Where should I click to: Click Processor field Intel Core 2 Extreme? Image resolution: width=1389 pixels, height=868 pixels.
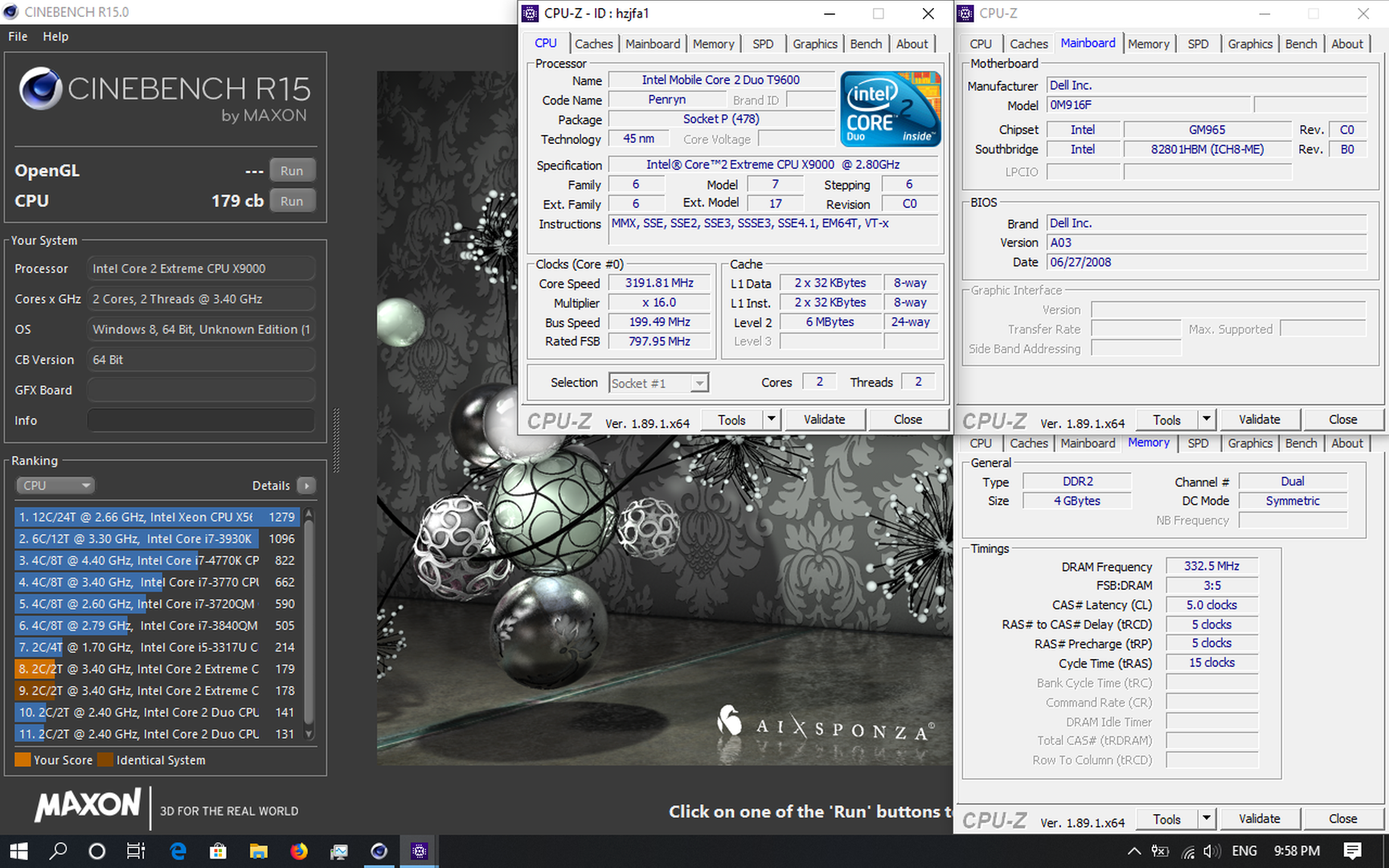coord(201,268)
